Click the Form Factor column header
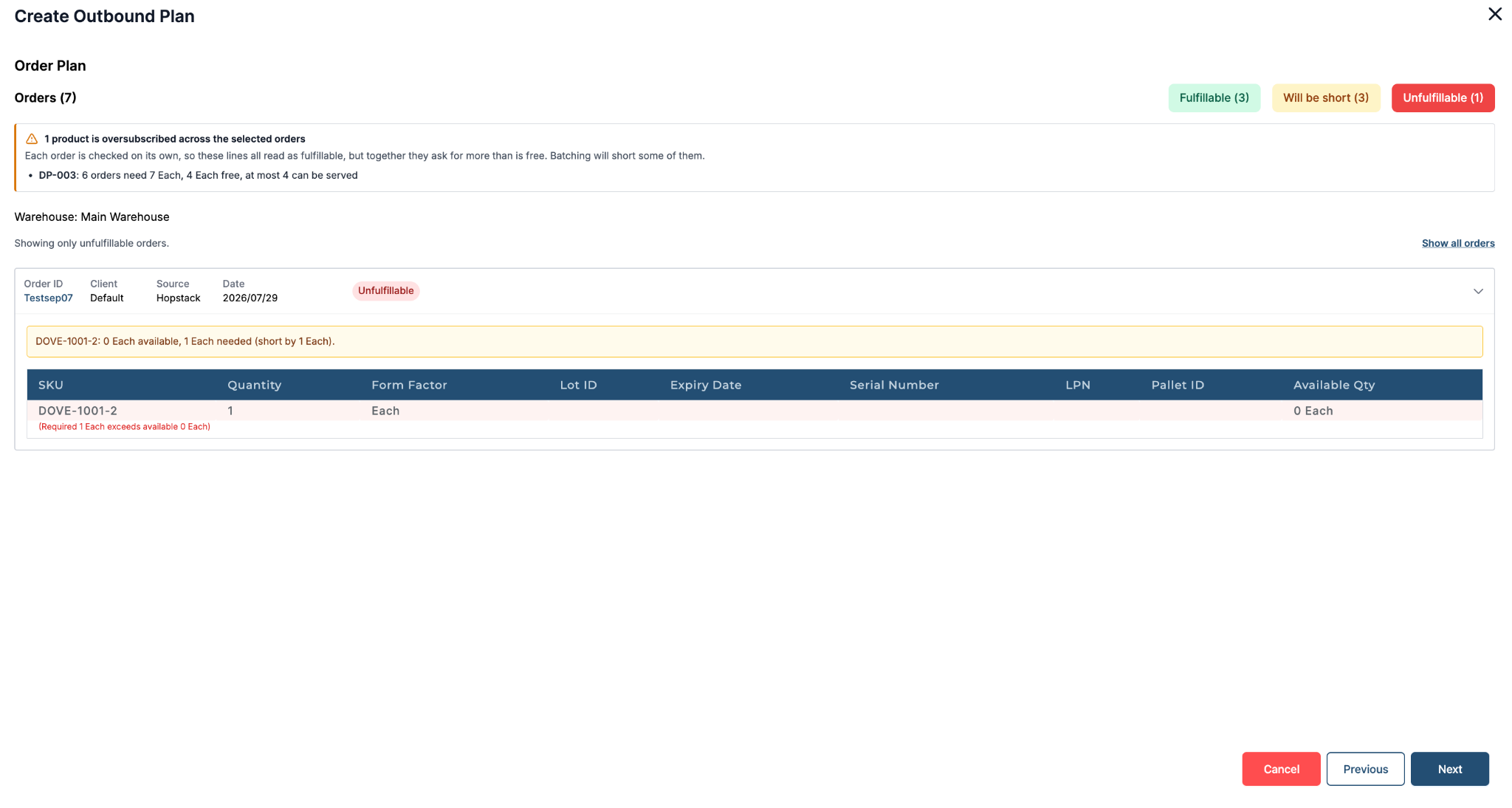Image resolution: width=1512 pixels, height=808 pixels. 409,385
